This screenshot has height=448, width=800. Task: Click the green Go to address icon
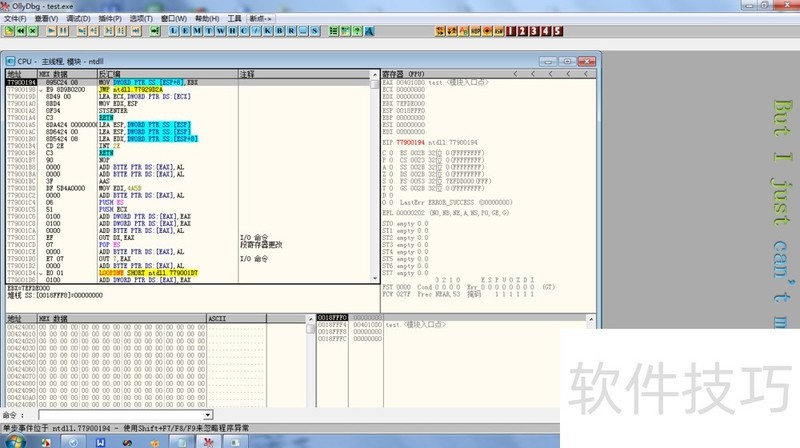coord(155,31)
